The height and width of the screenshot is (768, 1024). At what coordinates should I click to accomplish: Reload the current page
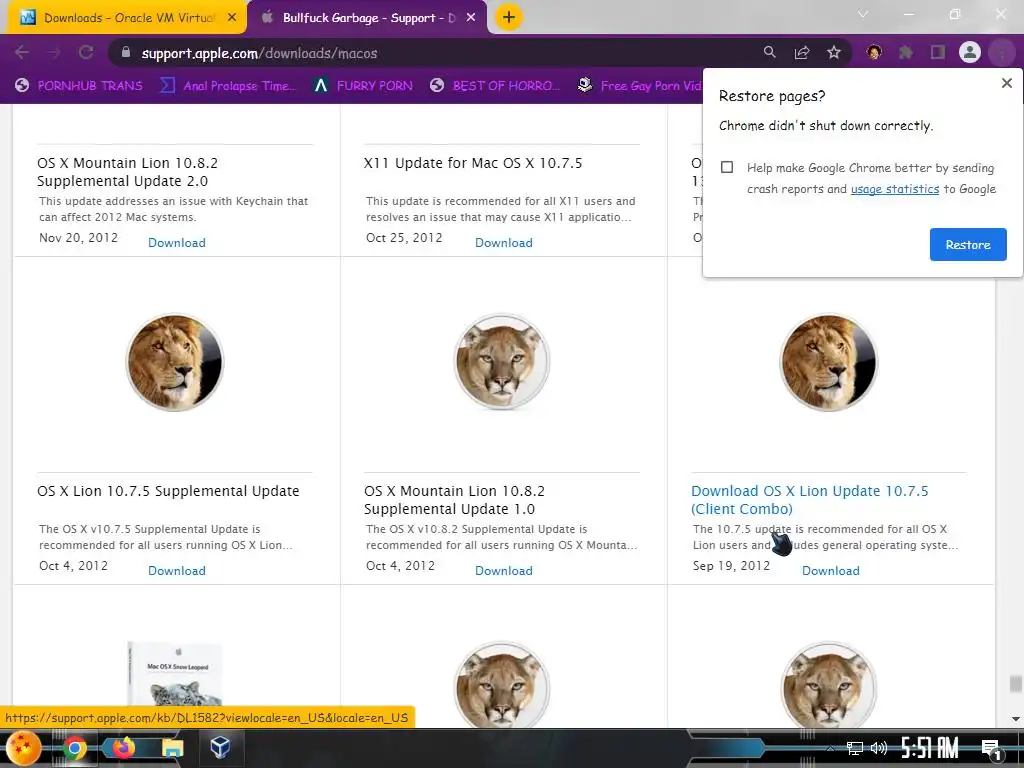tap(86, 52)
